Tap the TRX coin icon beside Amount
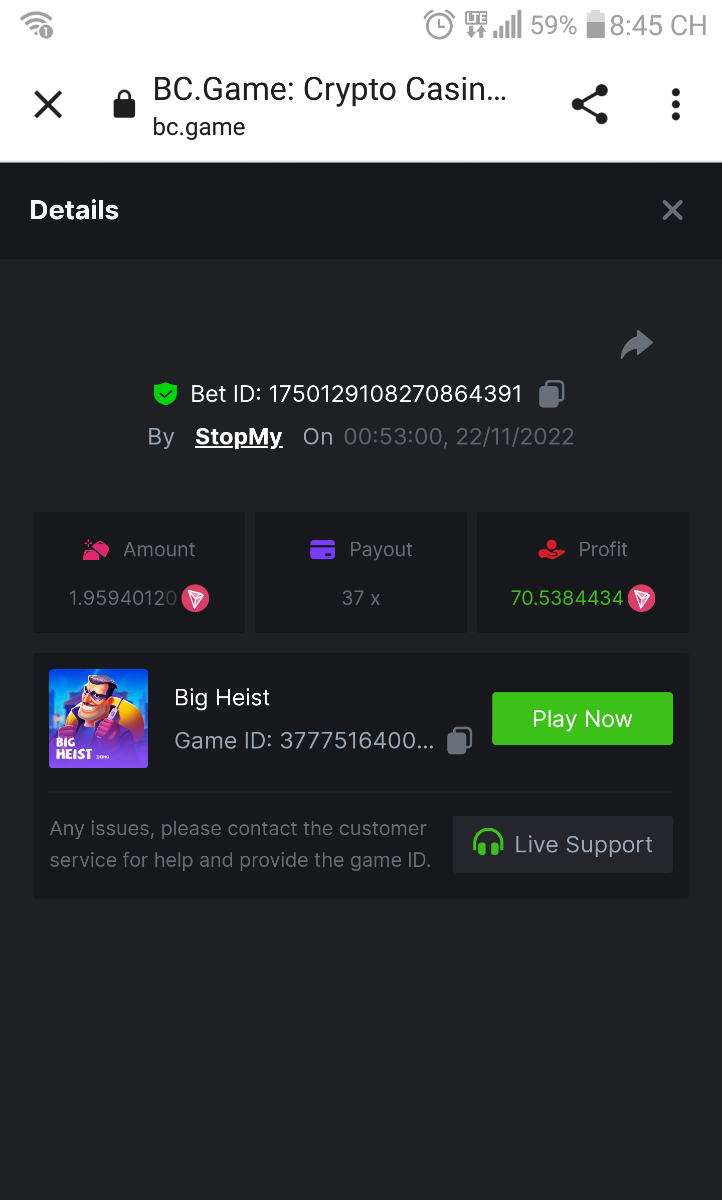This screenshot has height=1200, width=722. [195, 598]
